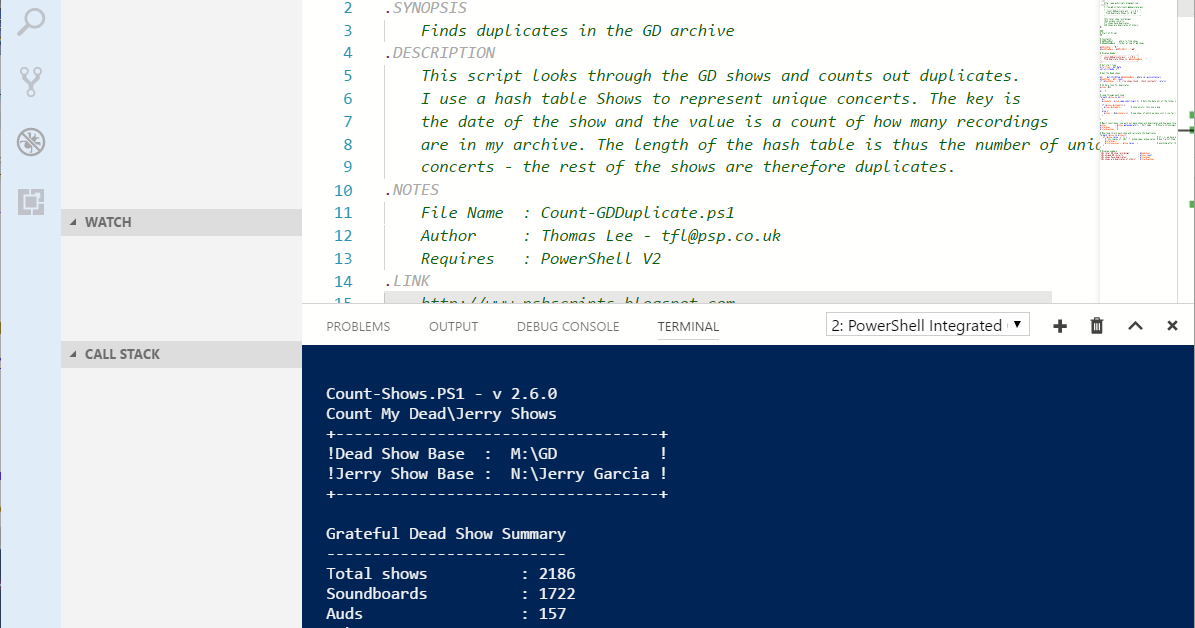
Task: Open the Debug view in sidebar
Action: [30, 142]
